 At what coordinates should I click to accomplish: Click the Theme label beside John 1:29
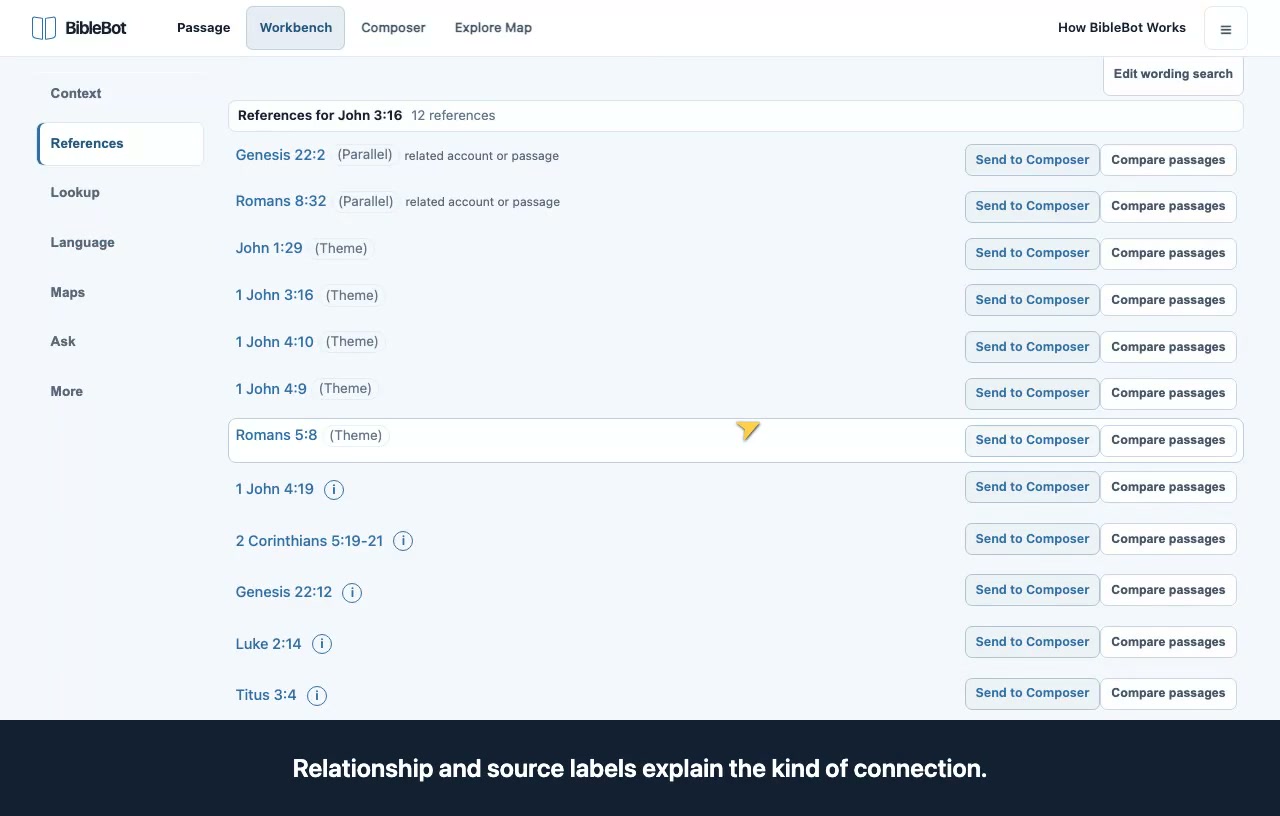pyautogui.click(x=341, y=248)
